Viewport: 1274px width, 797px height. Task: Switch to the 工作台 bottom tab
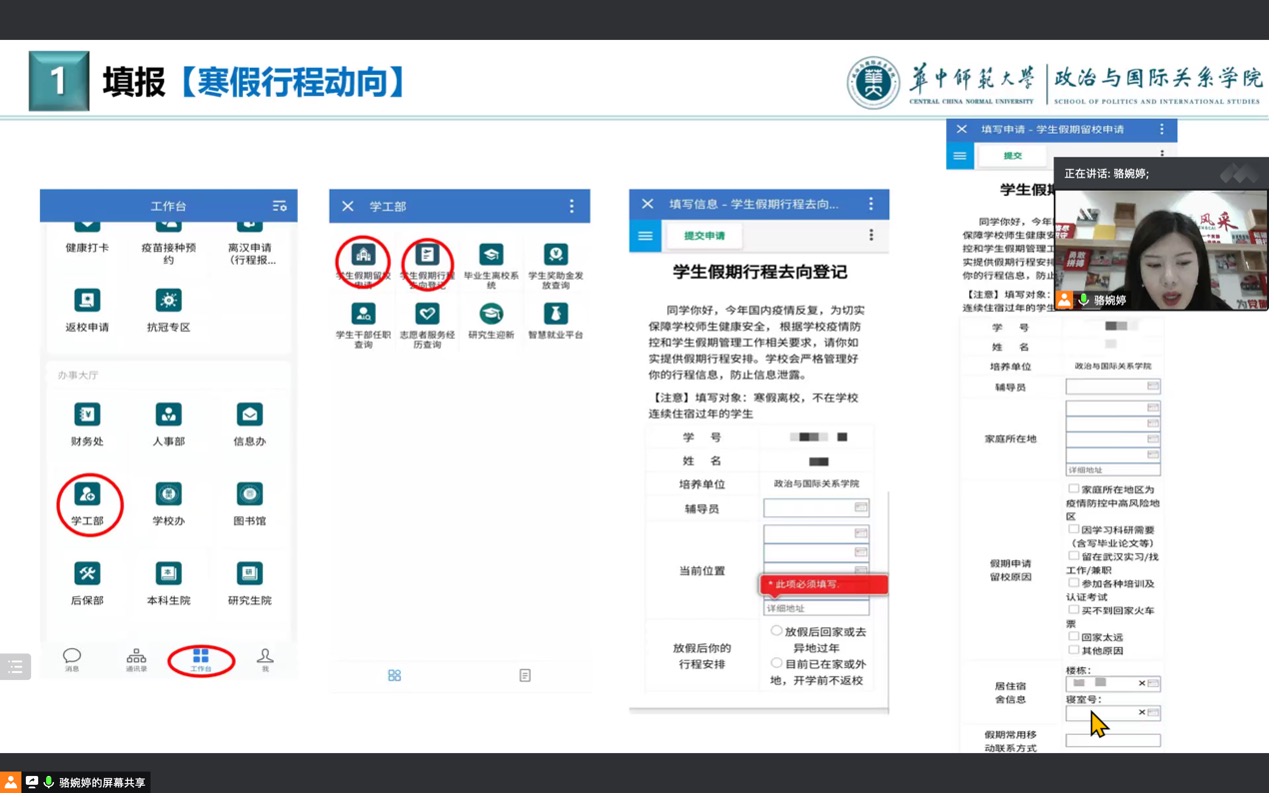coord(200,660)
